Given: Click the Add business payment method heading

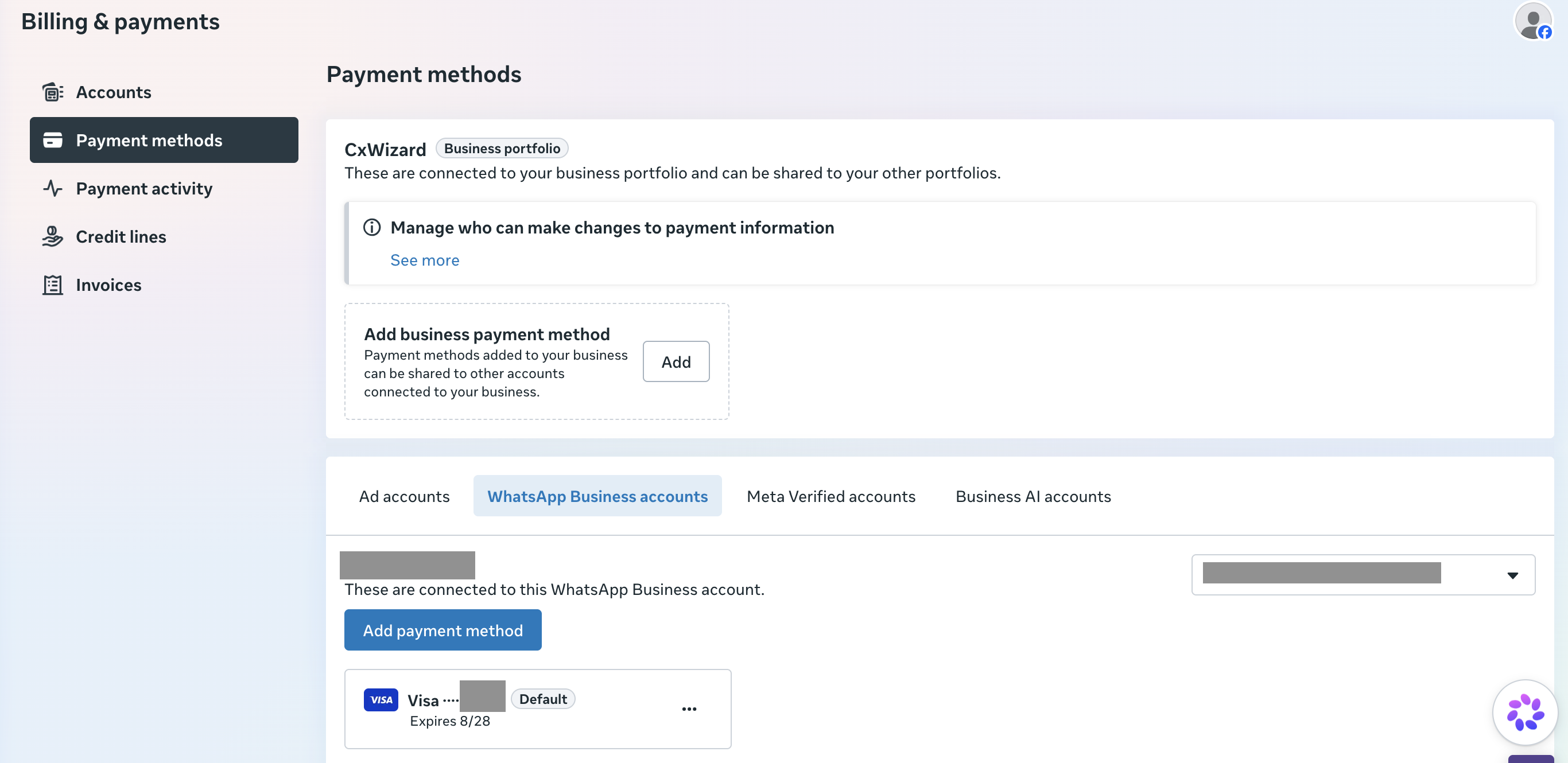Looking at the screenshot, I should (x=487, y=334).
